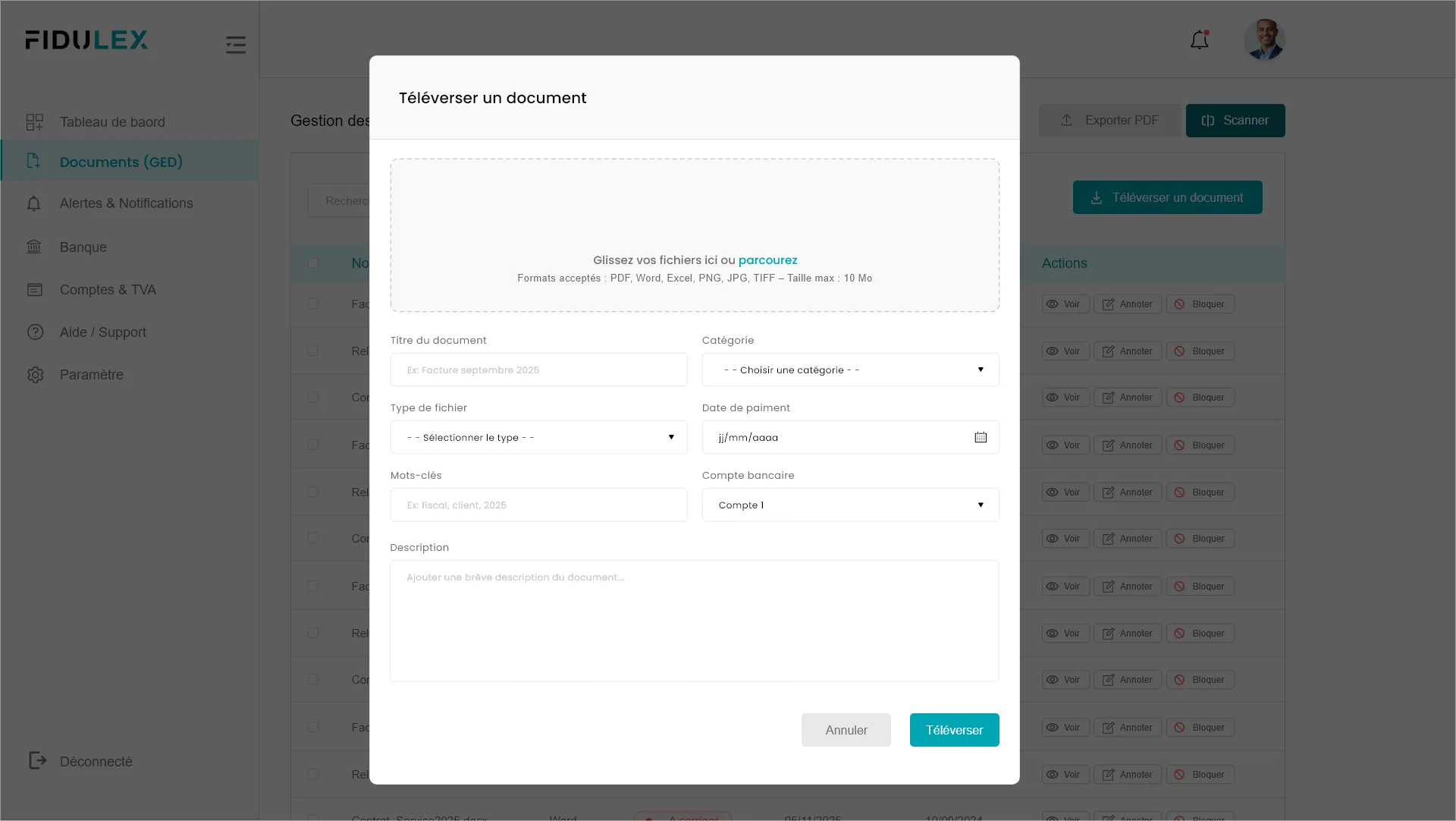Image resolution: width=1456 pixels, height=821 pixels.
Task: Open the Compte bancaire dropdown
Action: (850, 505)
